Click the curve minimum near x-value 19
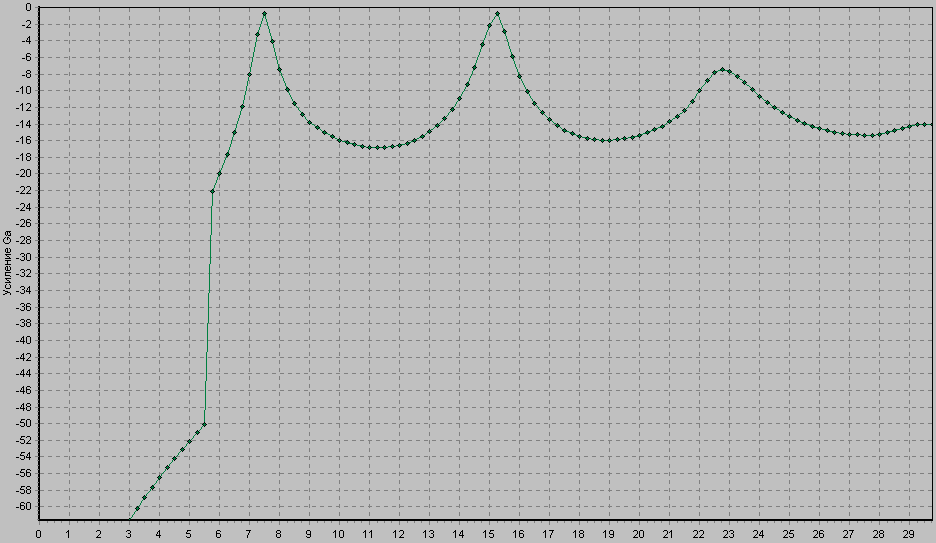936x543 pixels. click(x=608, y=140)
